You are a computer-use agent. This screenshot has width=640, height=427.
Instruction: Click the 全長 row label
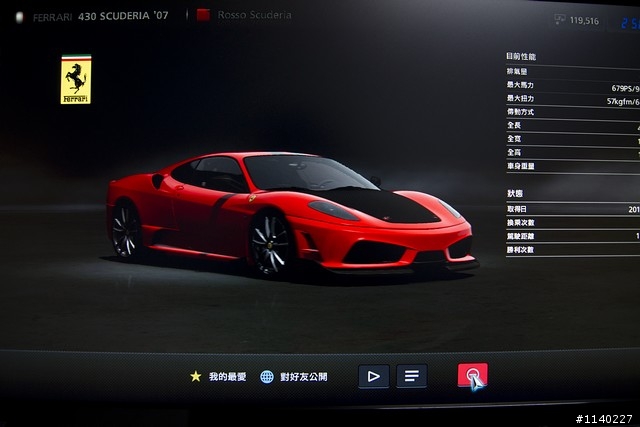pos(514,125)
